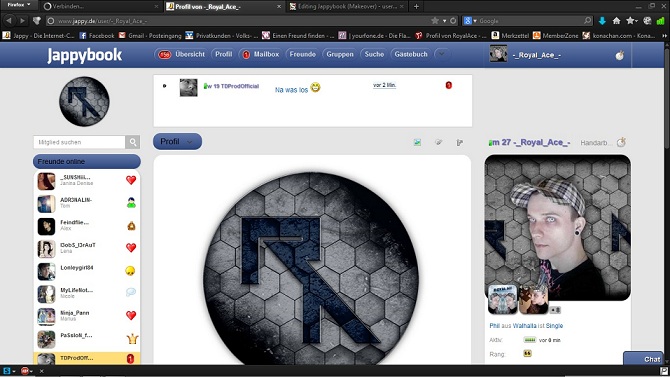Click the red icon at right of the message

click(448, 85)
